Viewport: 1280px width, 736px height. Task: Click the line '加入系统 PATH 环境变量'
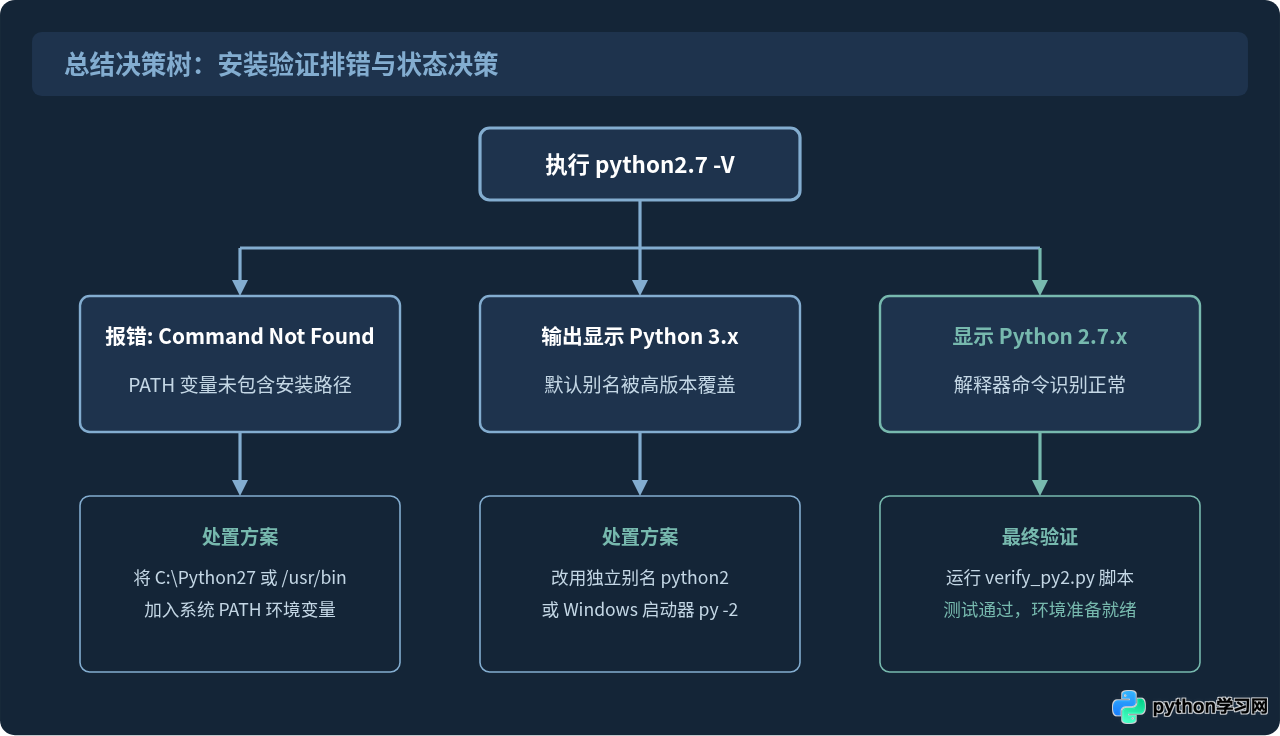click(x=240, y=609)
